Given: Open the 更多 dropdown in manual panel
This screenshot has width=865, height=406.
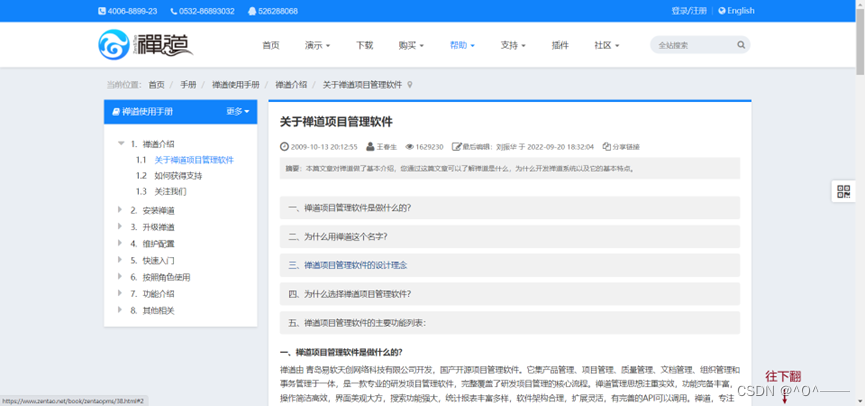Looking at the screenshot, I should coord(238,111).
